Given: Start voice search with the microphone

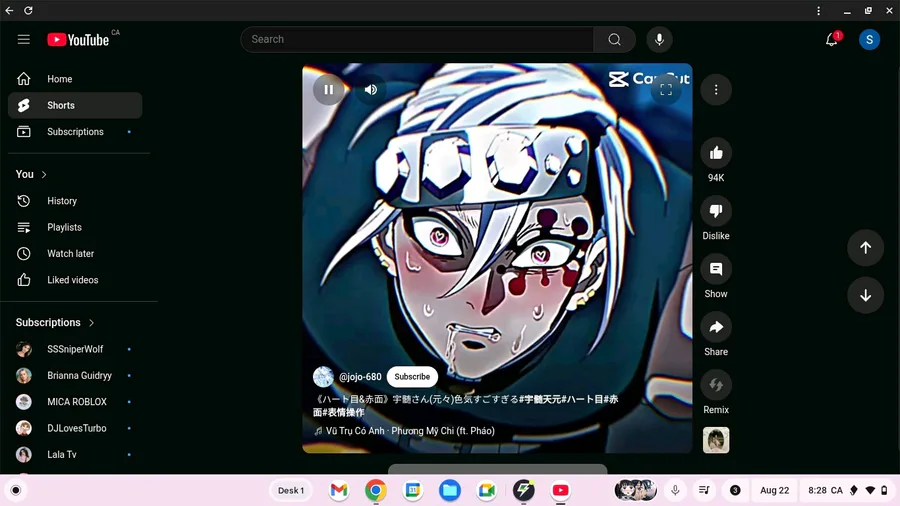Looking at the screenshot, I should coord(659,40).
